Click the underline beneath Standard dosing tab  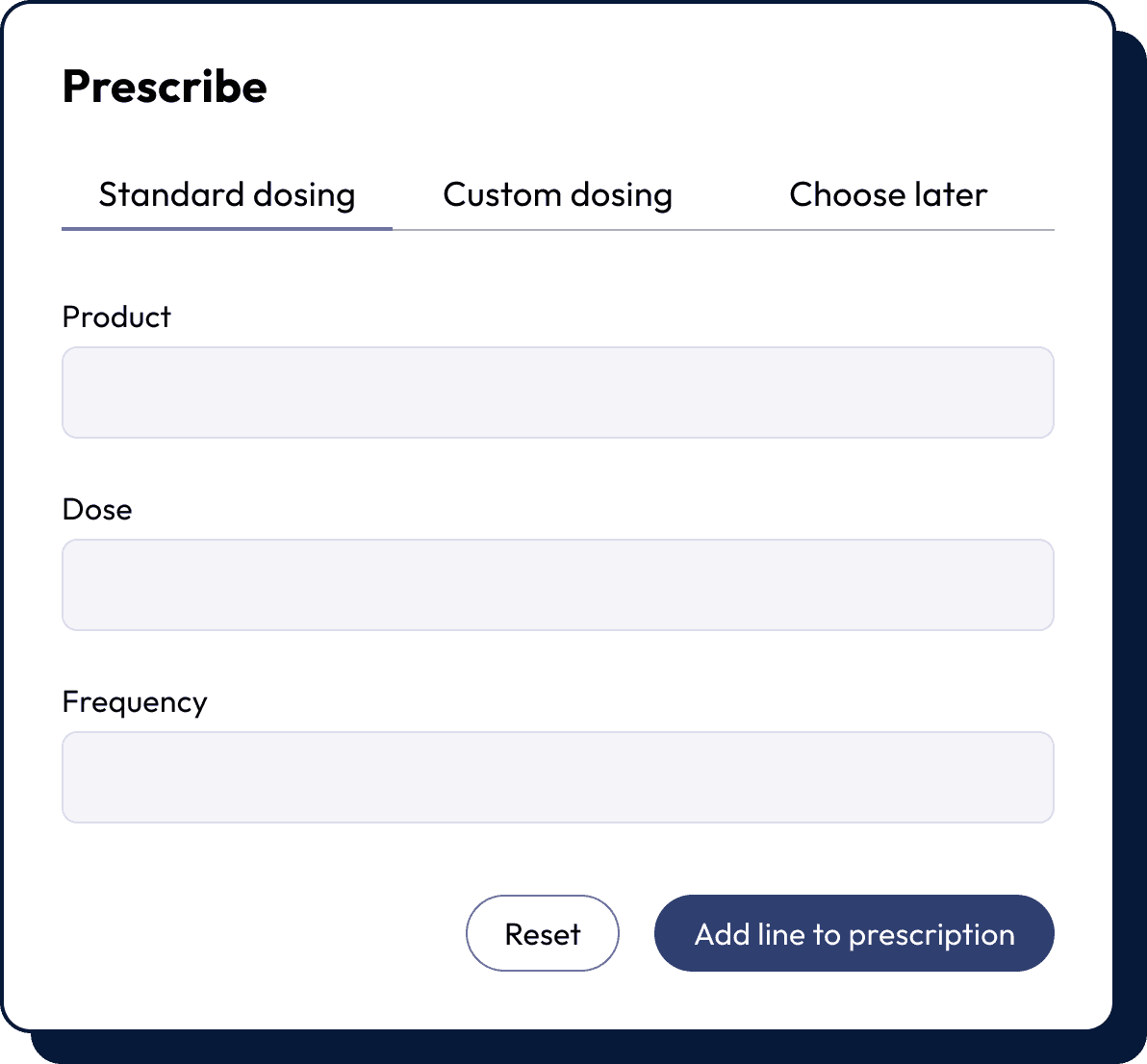coord(227,229)
